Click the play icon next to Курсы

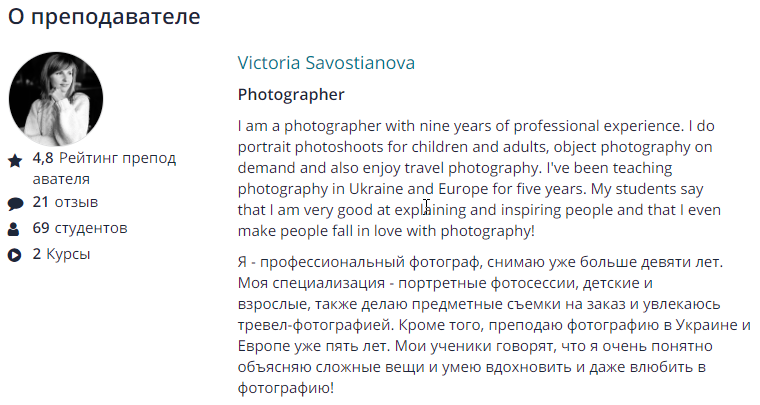[x=15, y=255]
